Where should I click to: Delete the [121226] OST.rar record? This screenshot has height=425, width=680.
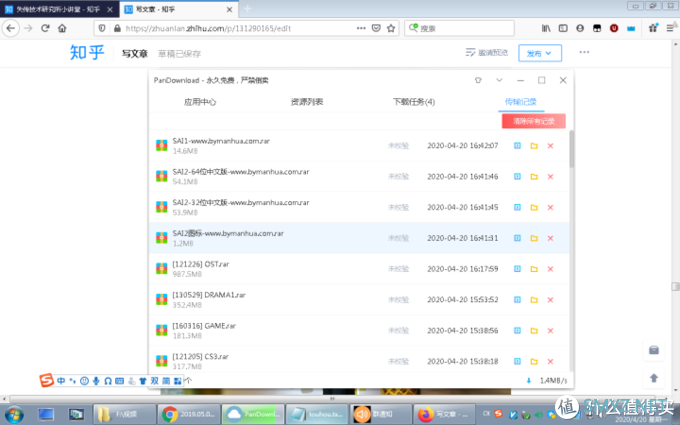click(550, 269)
